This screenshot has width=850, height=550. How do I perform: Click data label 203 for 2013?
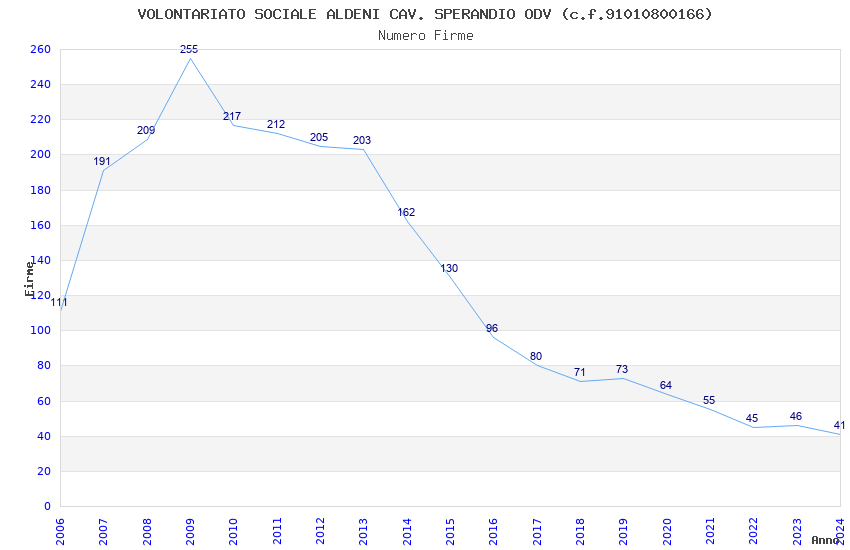362,141
